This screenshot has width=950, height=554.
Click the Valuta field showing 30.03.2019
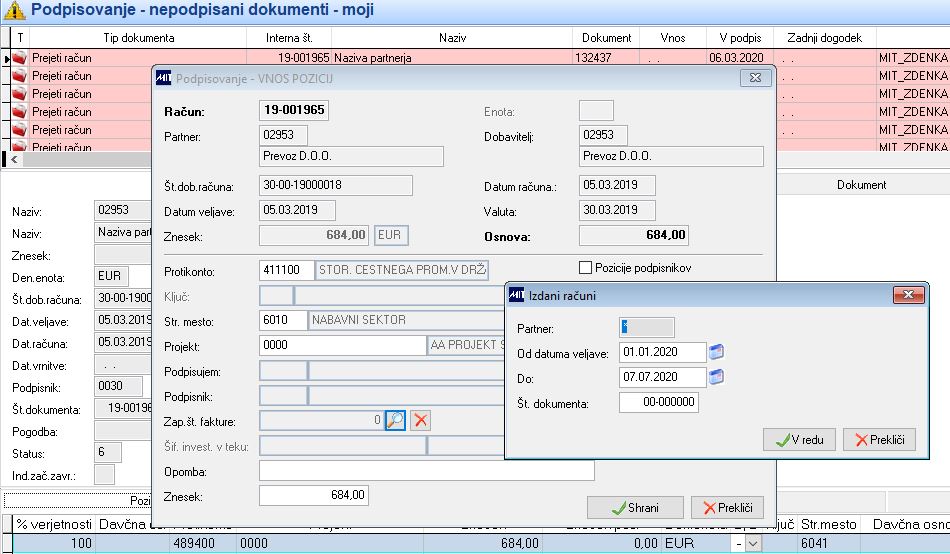tap(617, 210)
